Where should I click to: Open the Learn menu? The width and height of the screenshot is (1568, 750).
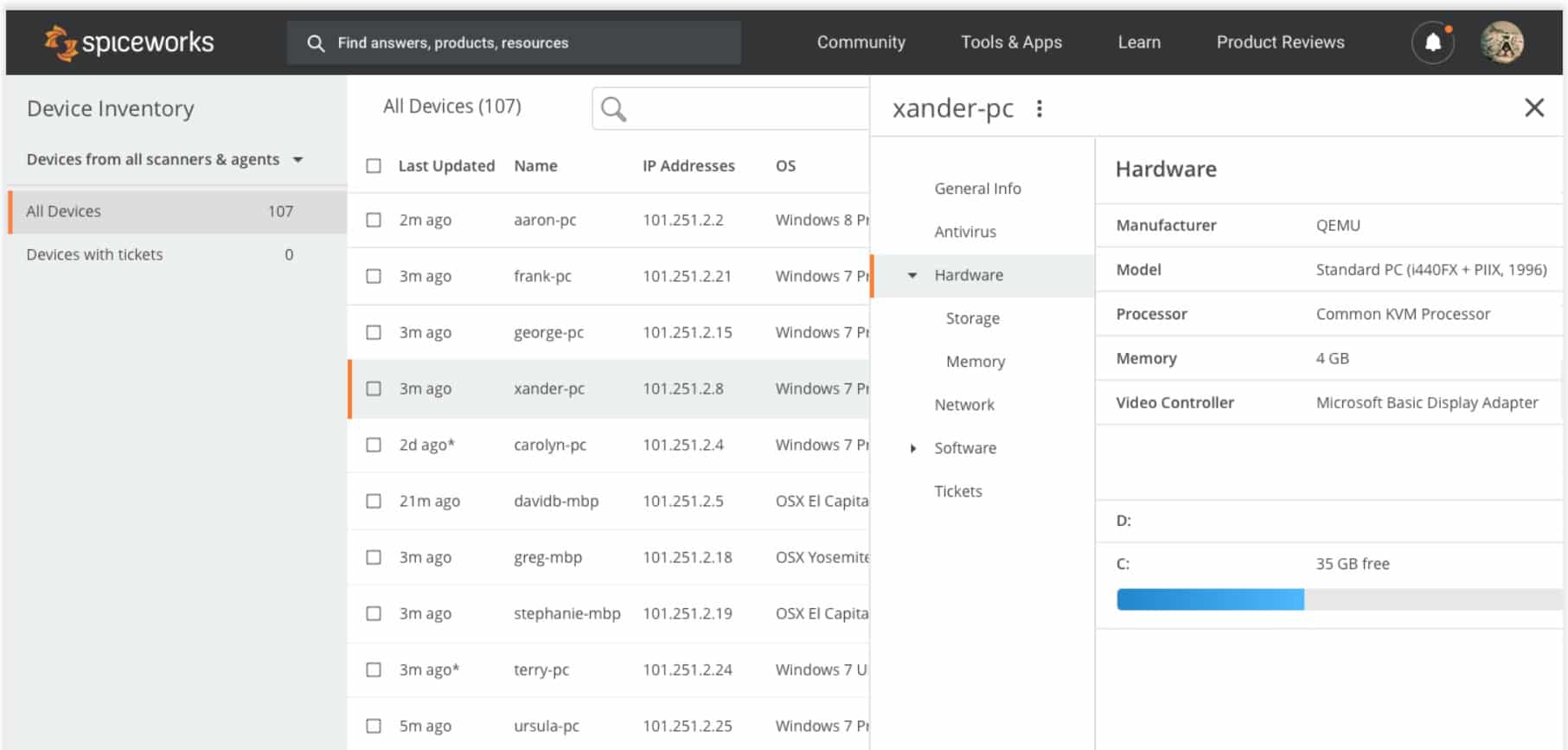[x=1139, y=42]
